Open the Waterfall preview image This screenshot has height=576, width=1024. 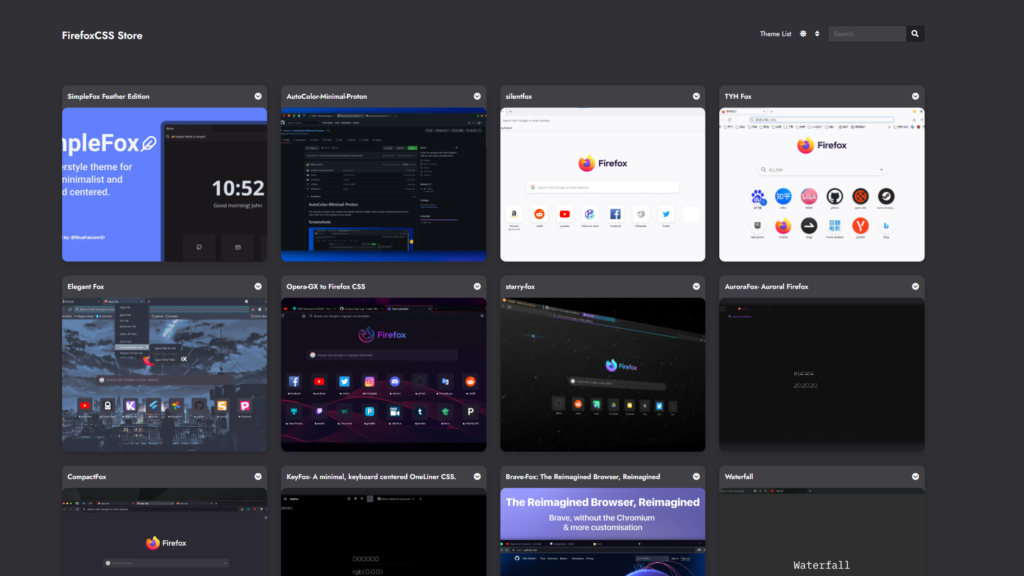point(822,532)
